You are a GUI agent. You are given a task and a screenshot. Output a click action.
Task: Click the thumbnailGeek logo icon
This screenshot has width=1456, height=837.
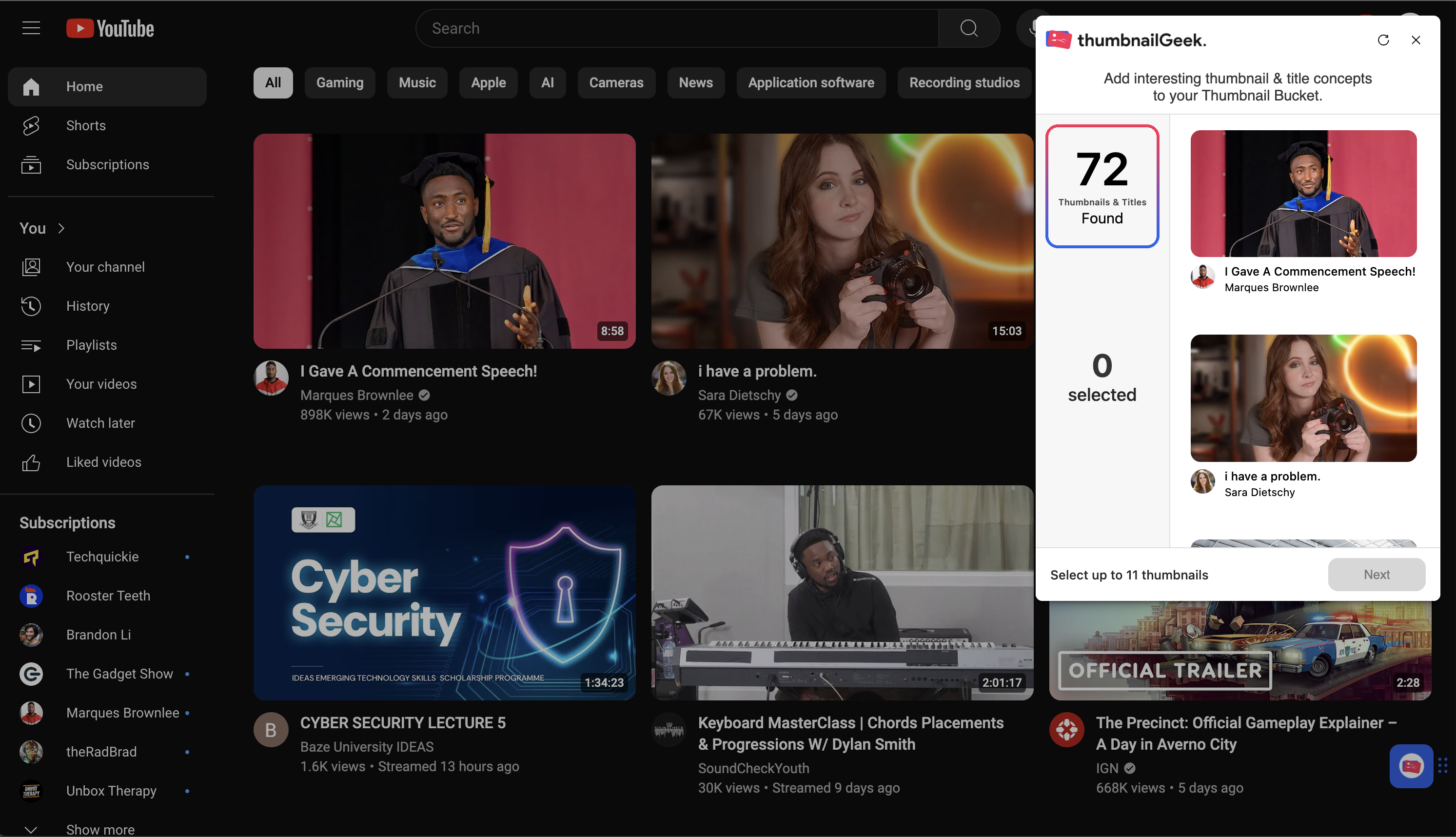[1059, 40]
